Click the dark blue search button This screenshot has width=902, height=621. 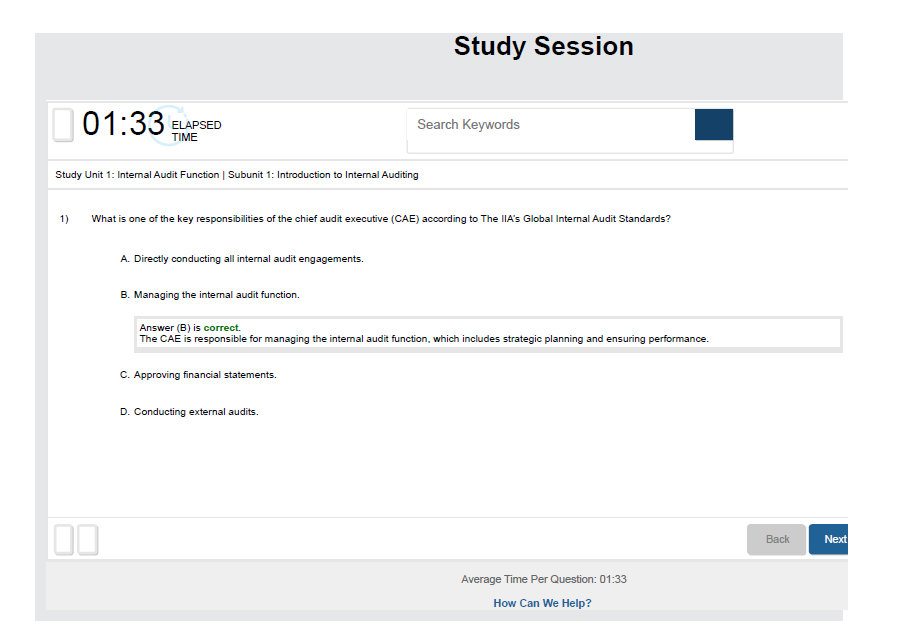(713, 125)
